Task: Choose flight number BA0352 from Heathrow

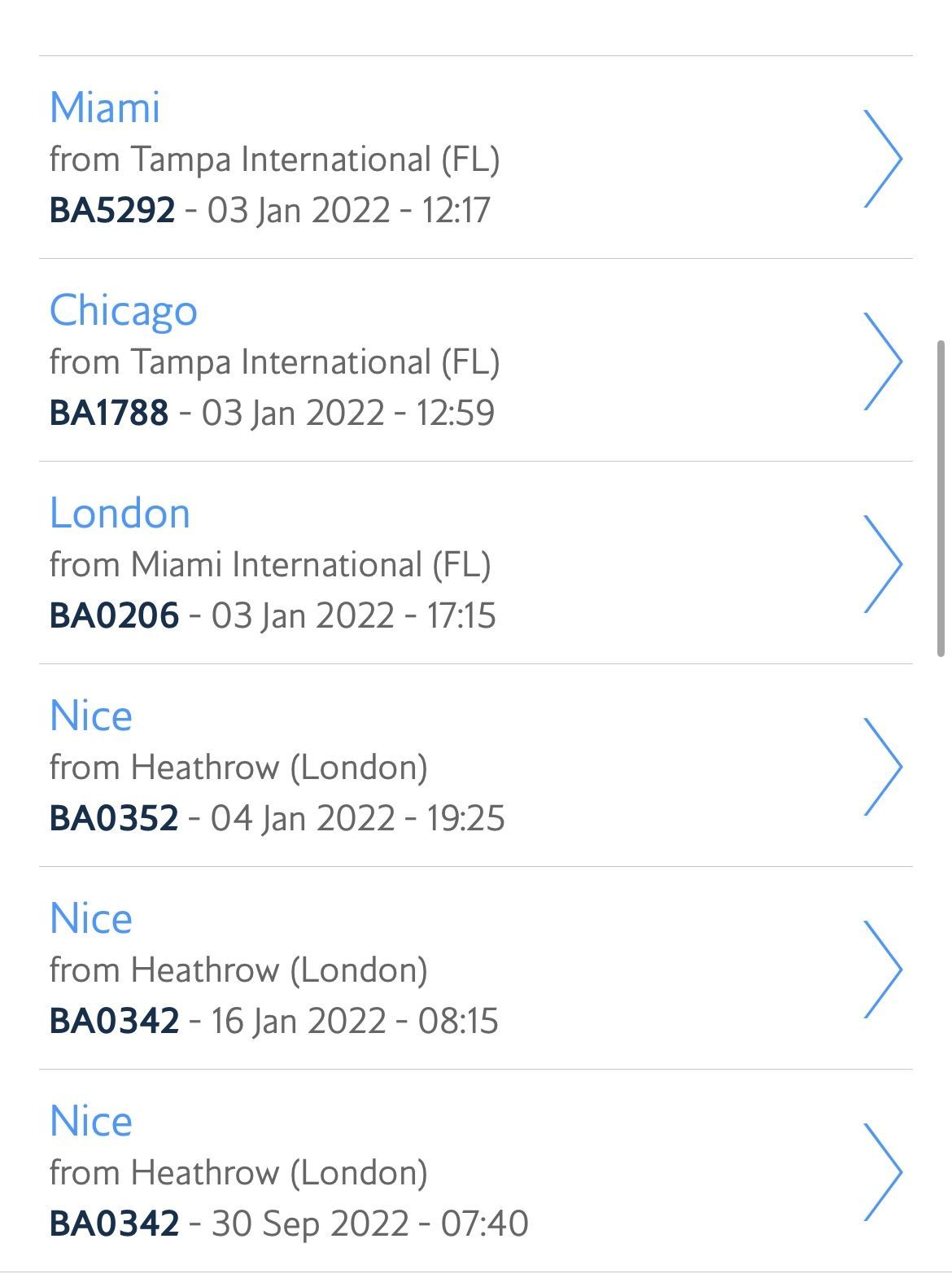Action: [x=114, y=817]
